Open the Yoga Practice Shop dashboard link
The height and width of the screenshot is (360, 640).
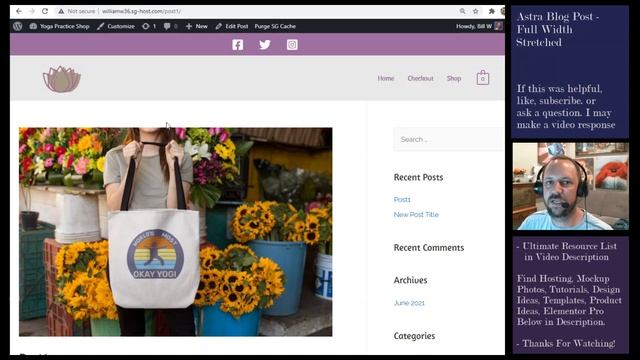coord(60,26)
